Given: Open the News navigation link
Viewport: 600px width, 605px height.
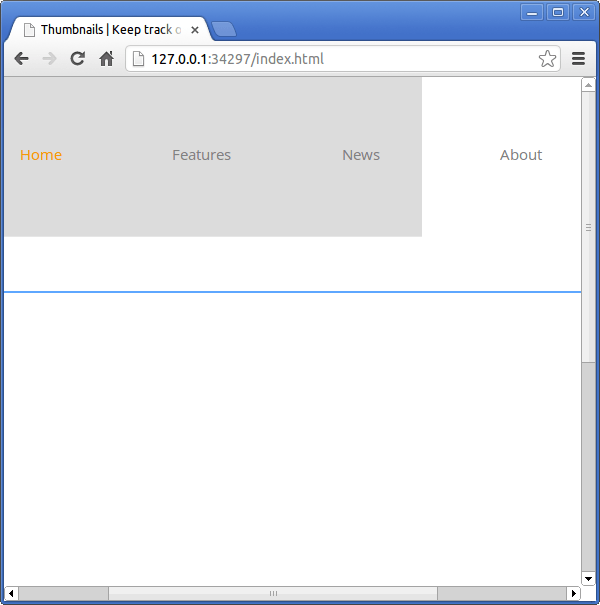Looking at the screenshot, I should click(x=361, y=155).
